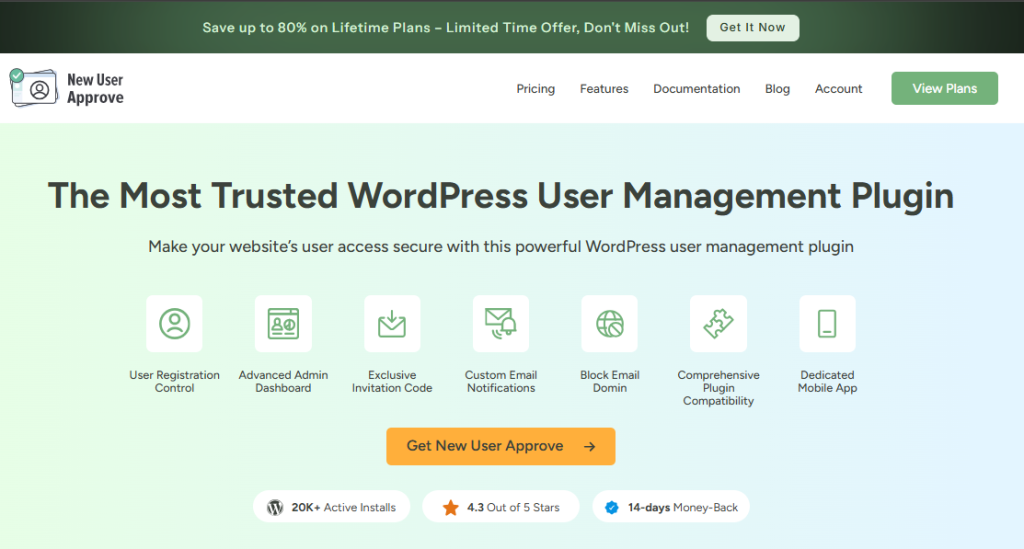The image size is (1024, 549).
Task: Click the blue verified Money-Back badge icon
Action: pos(612,507)
